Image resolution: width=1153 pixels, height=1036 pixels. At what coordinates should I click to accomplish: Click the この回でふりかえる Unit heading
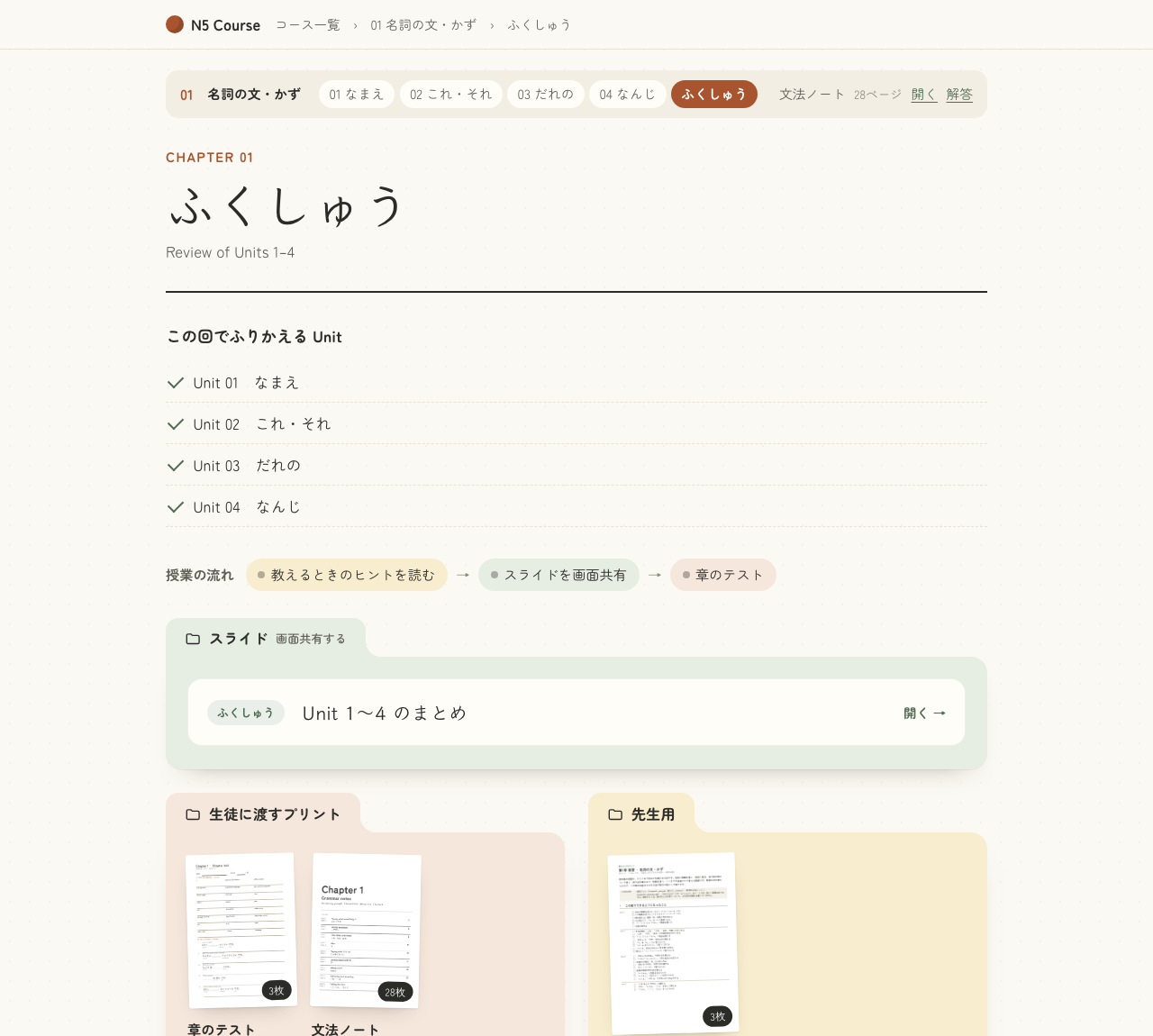[254, 337]
